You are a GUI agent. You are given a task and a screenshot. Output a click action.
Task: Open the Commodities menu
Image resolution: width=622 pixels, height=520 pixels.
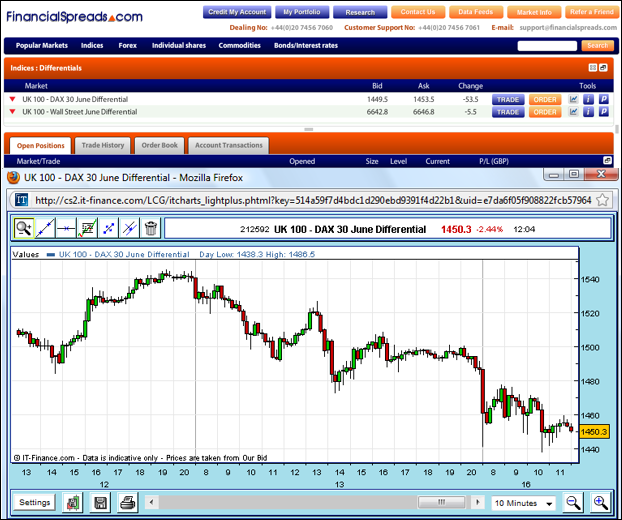240,46
